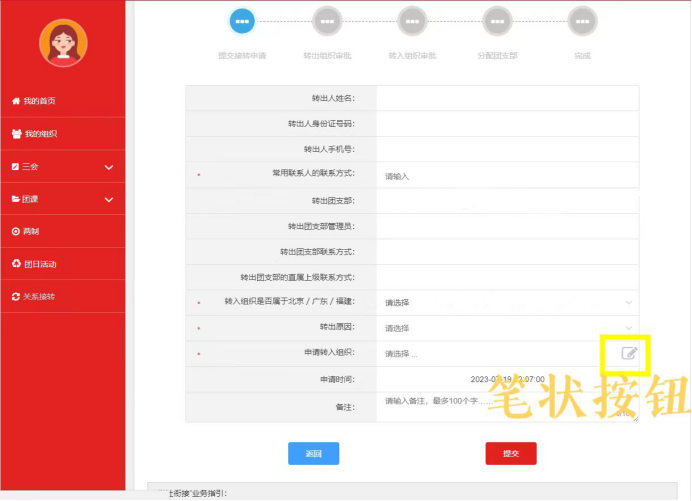The width and height of the screenshot is (692, 501).
Task: Click the first step circle 提交接转申请
Action: coord(242,20)
